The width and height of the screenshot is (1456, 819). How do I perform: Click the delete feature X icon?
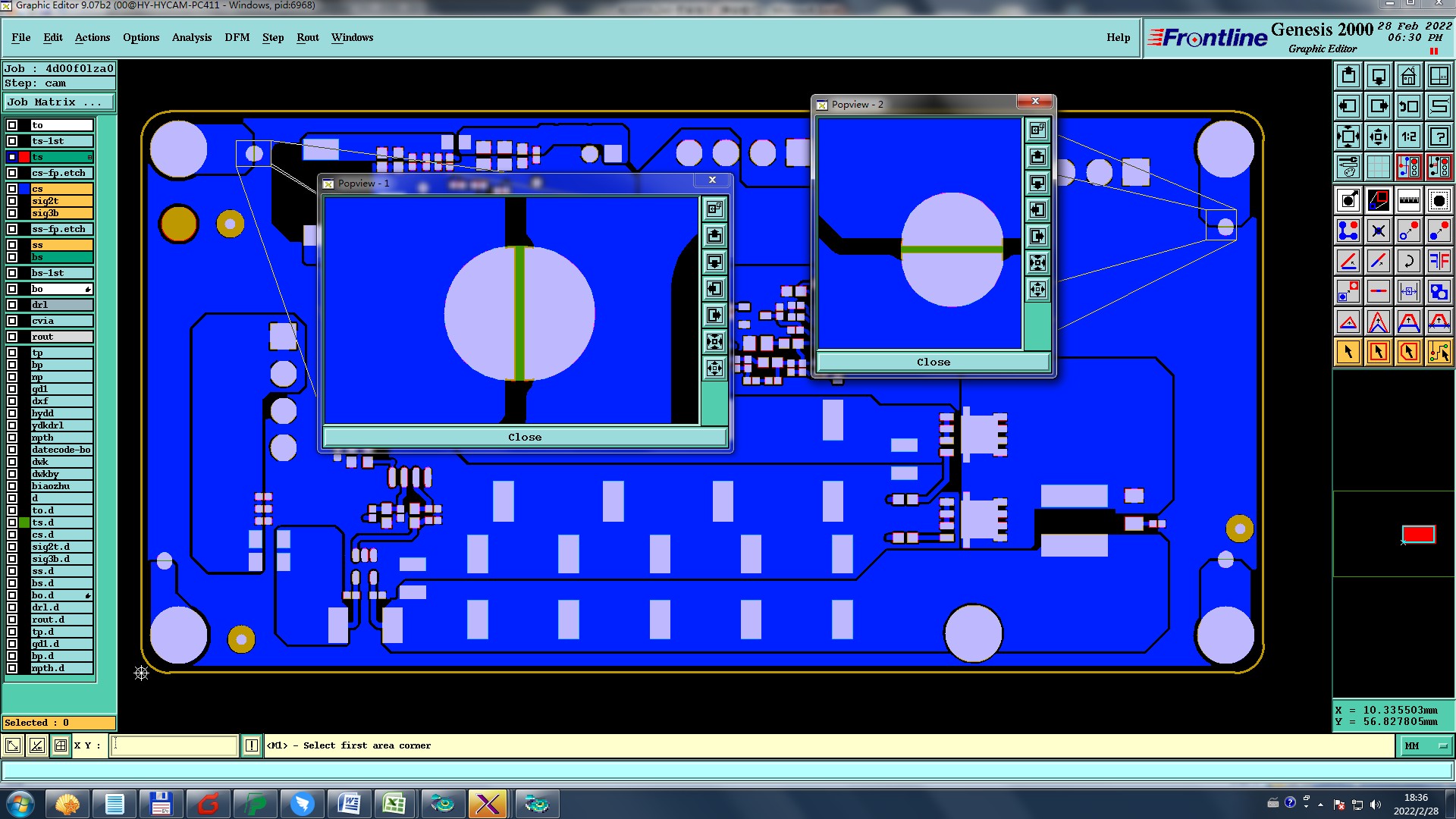pyautogui.click(x=1378, y=231)
